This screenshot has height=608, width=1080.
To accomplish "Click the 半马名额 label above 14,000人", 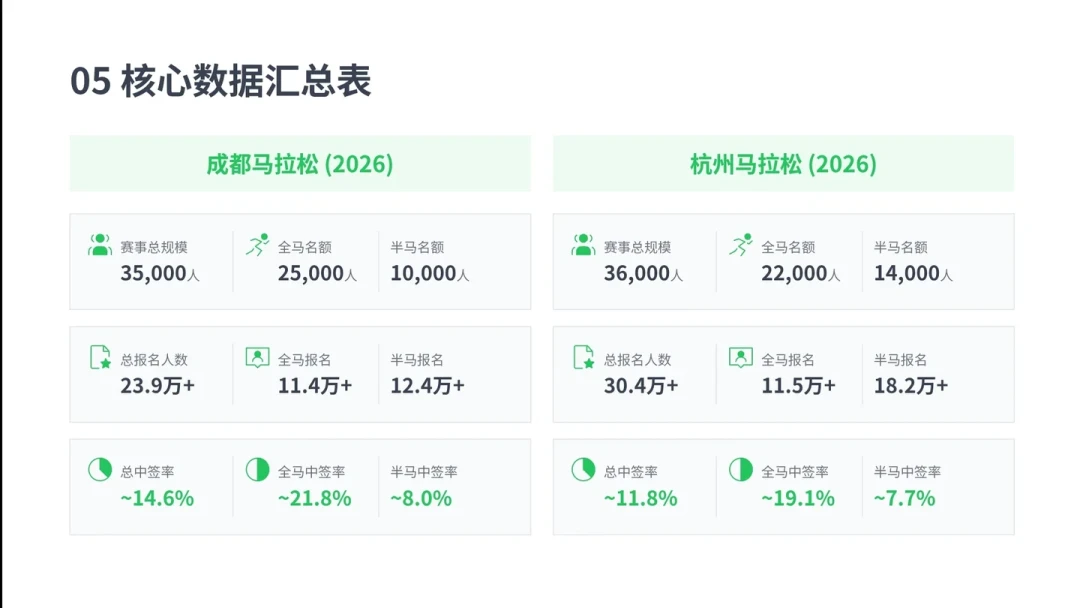I will tap(901, 247).
